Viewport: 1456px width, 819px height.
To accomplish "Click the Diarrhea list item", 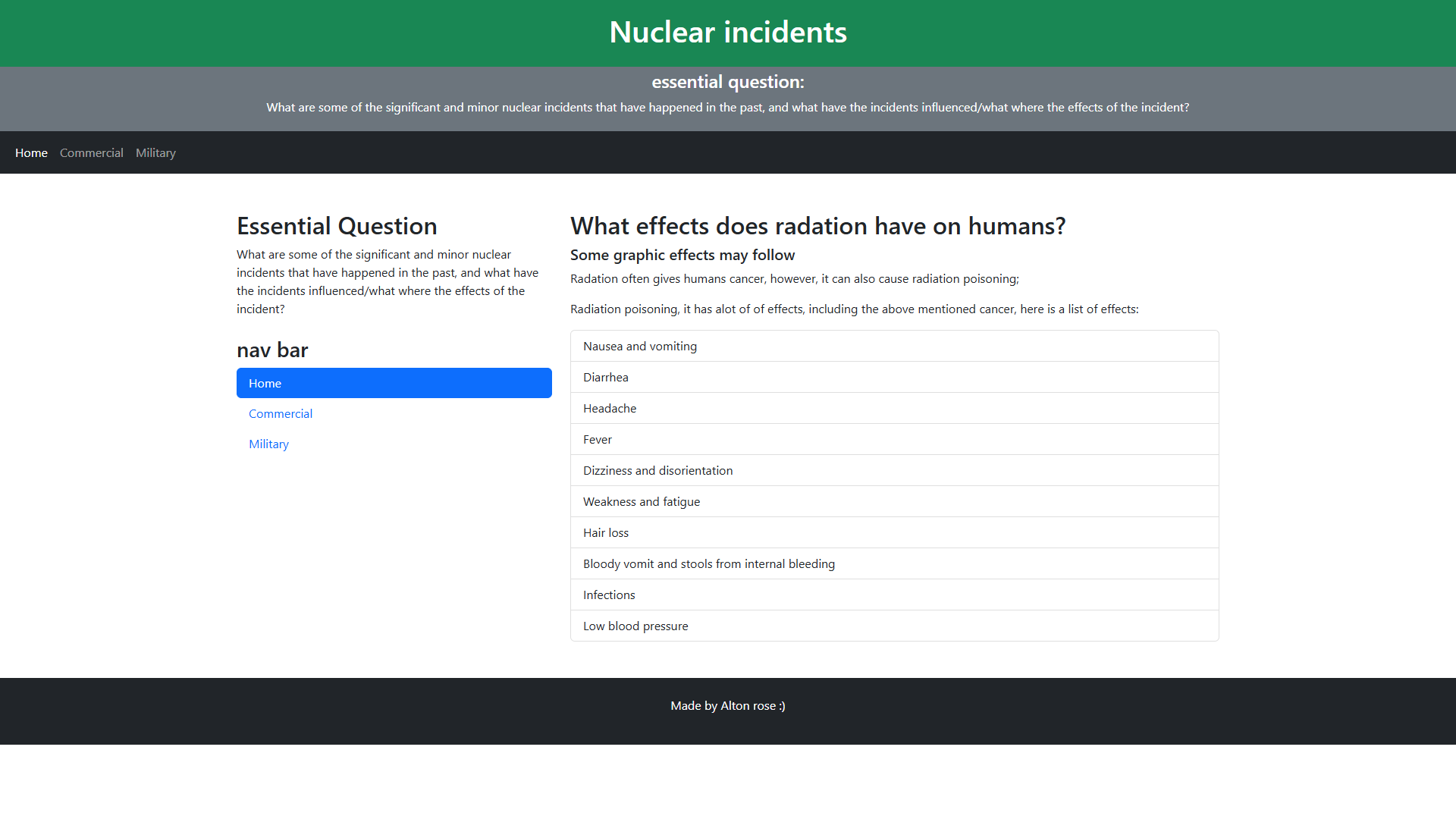I will tap(894, 377).
